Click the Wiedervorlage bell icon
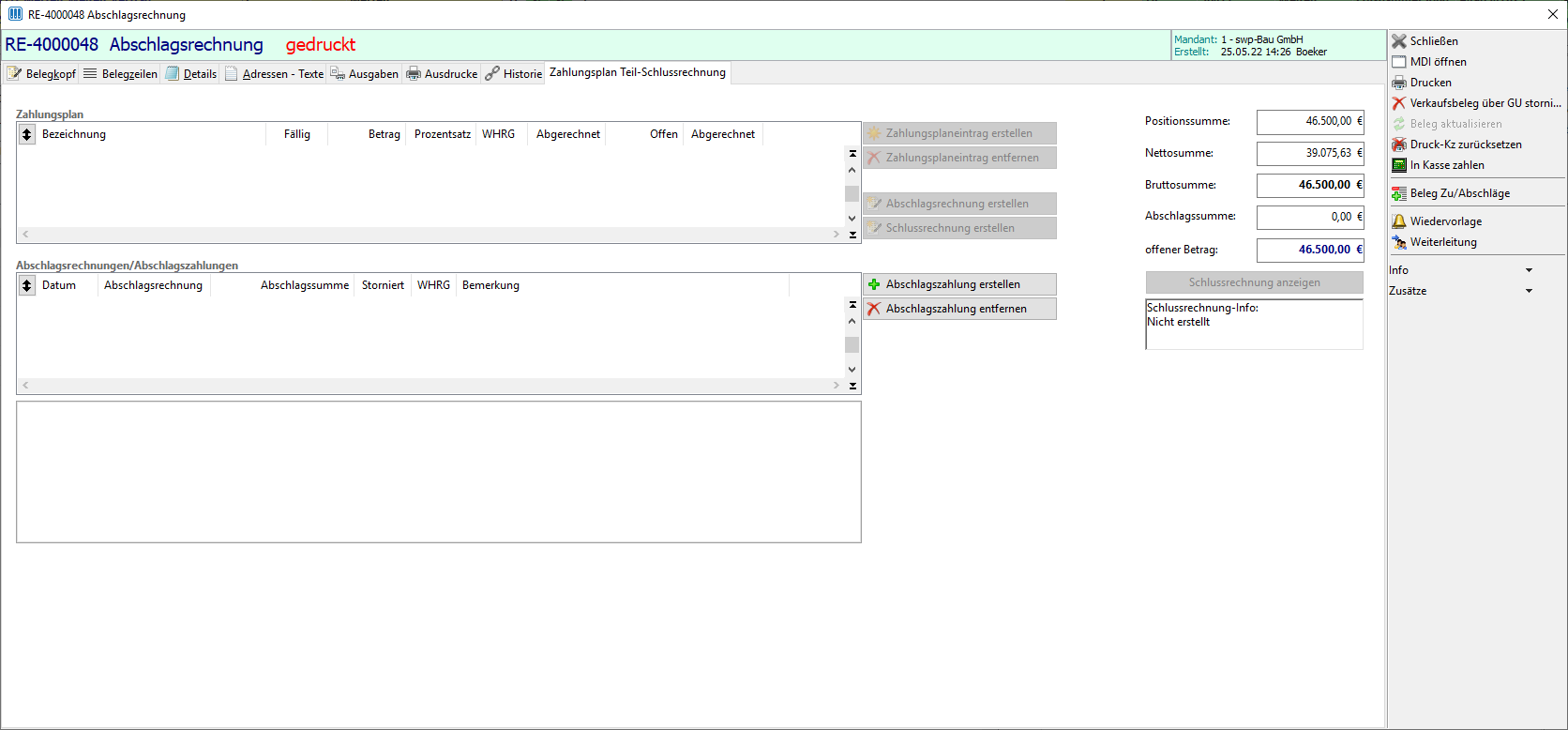The width and height of the screenshot is (1568, 730). [x=1399, y=221]
